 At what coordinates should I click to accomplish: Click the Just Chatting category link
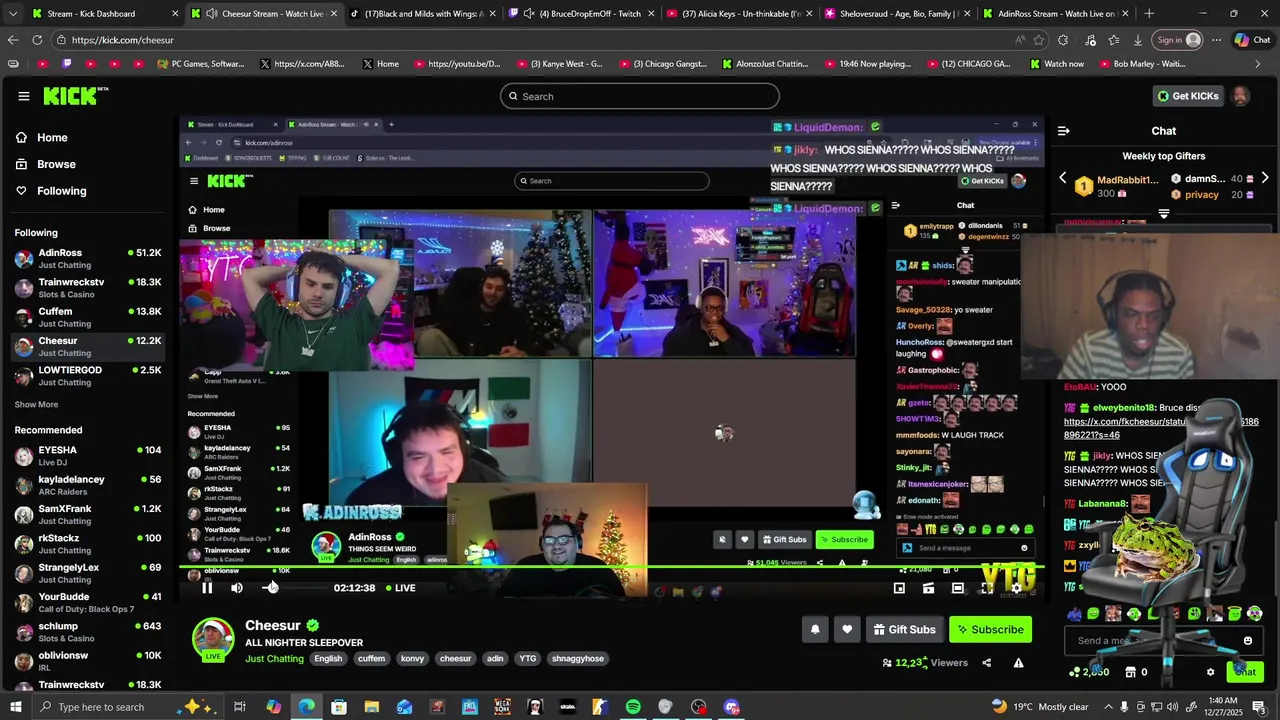pyautogui.click(x=274, y=659)
